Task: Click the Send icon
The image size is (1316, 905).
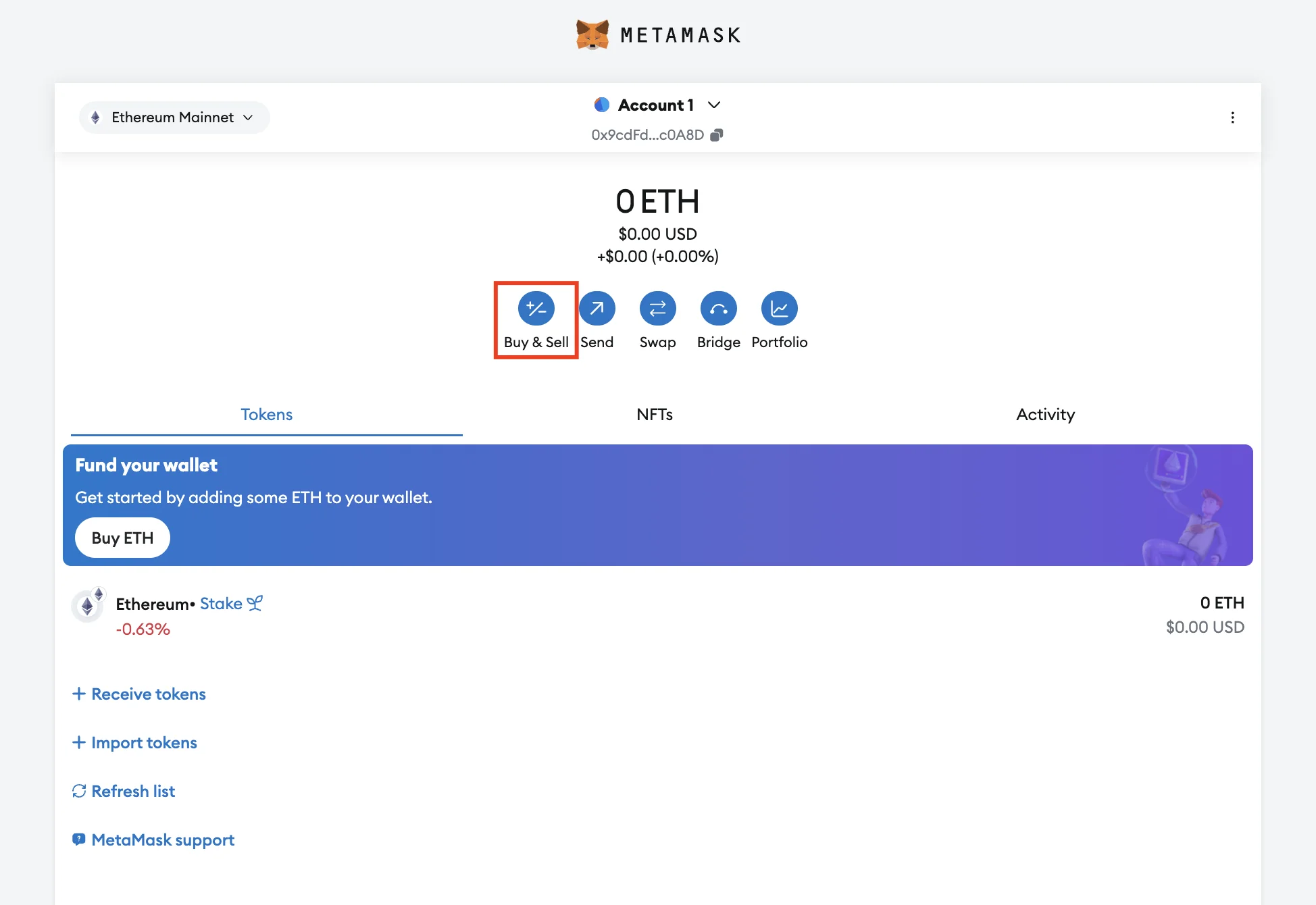Action: [x=597, y=308]
